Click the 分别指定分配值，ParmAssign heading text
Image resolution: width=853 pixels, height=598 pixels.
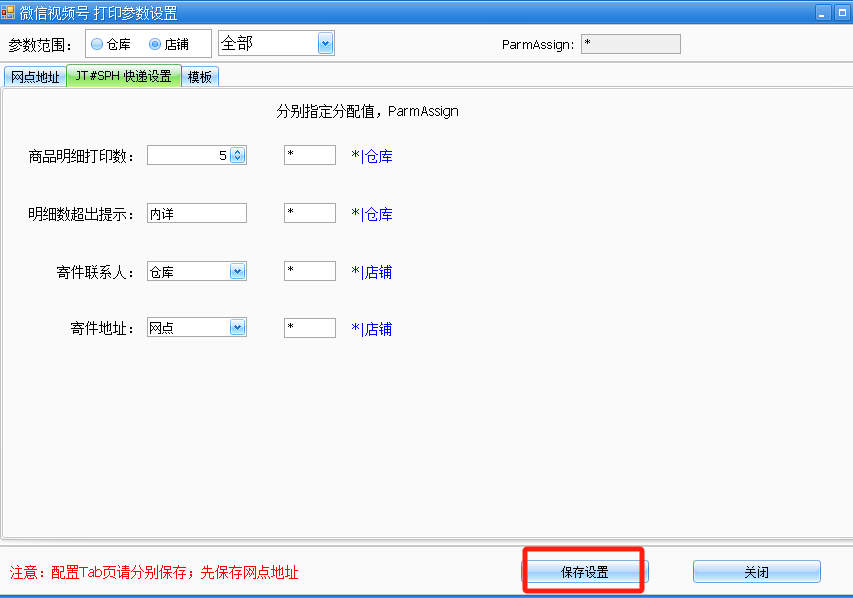tap(367, 112)
